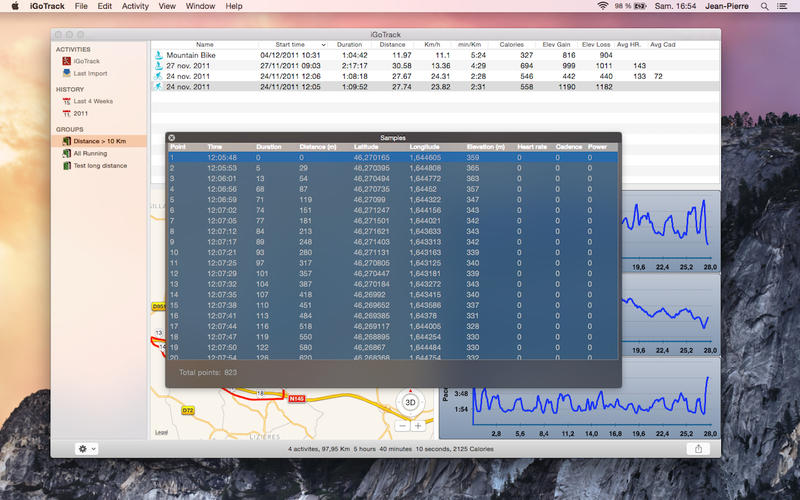
Task: Click Latitude column in Samples
Action: tap(366, 147)
